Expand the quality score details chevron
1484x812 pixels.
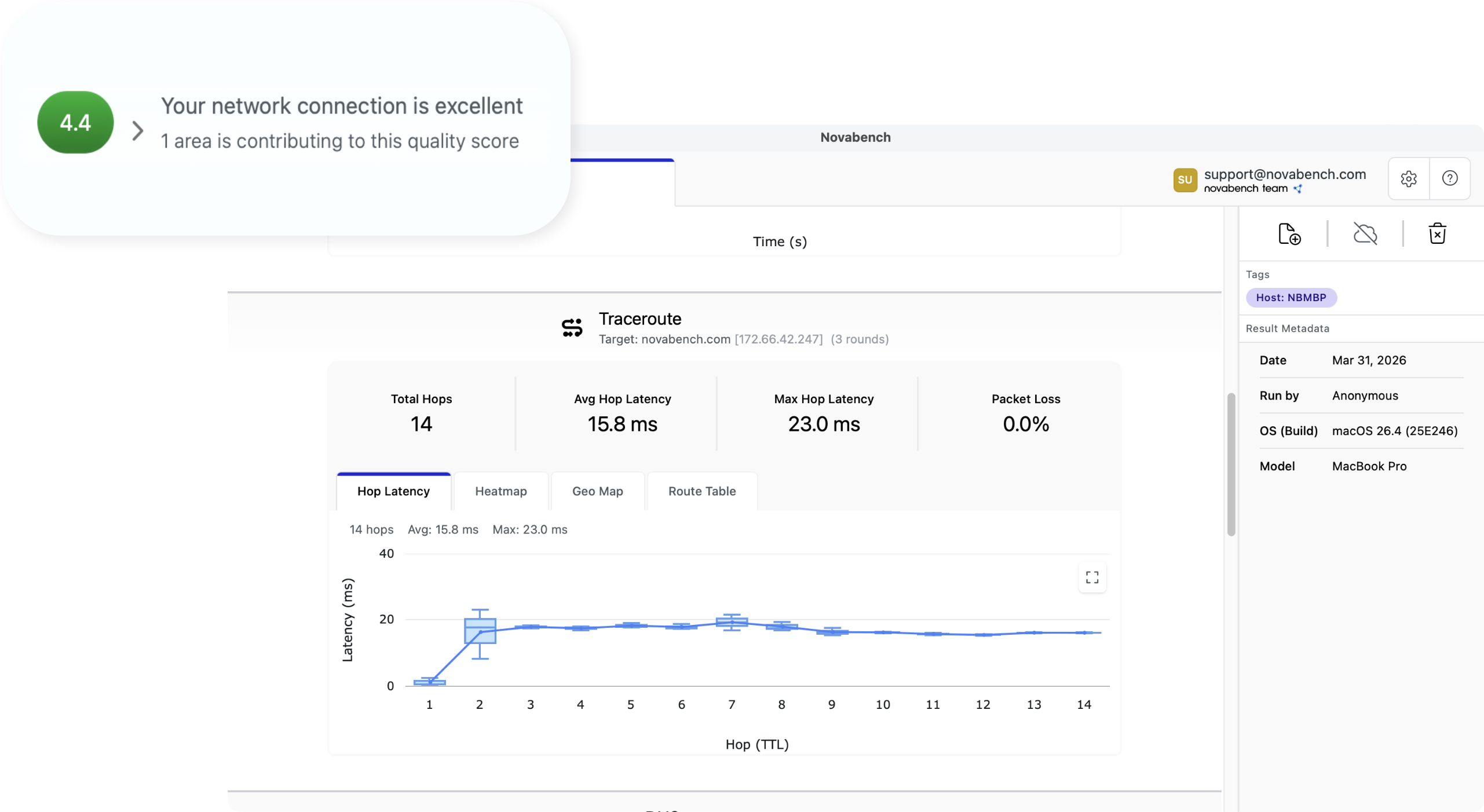point(137,131)
